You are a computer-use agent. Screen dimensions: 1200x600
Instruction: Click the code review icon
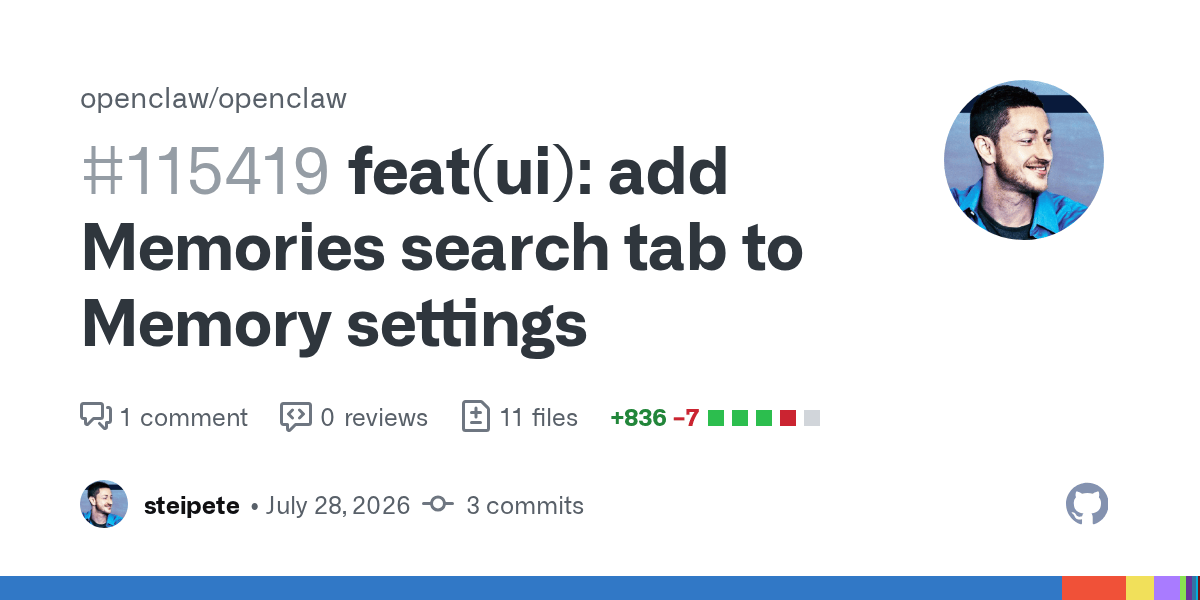tap(295, 416)
